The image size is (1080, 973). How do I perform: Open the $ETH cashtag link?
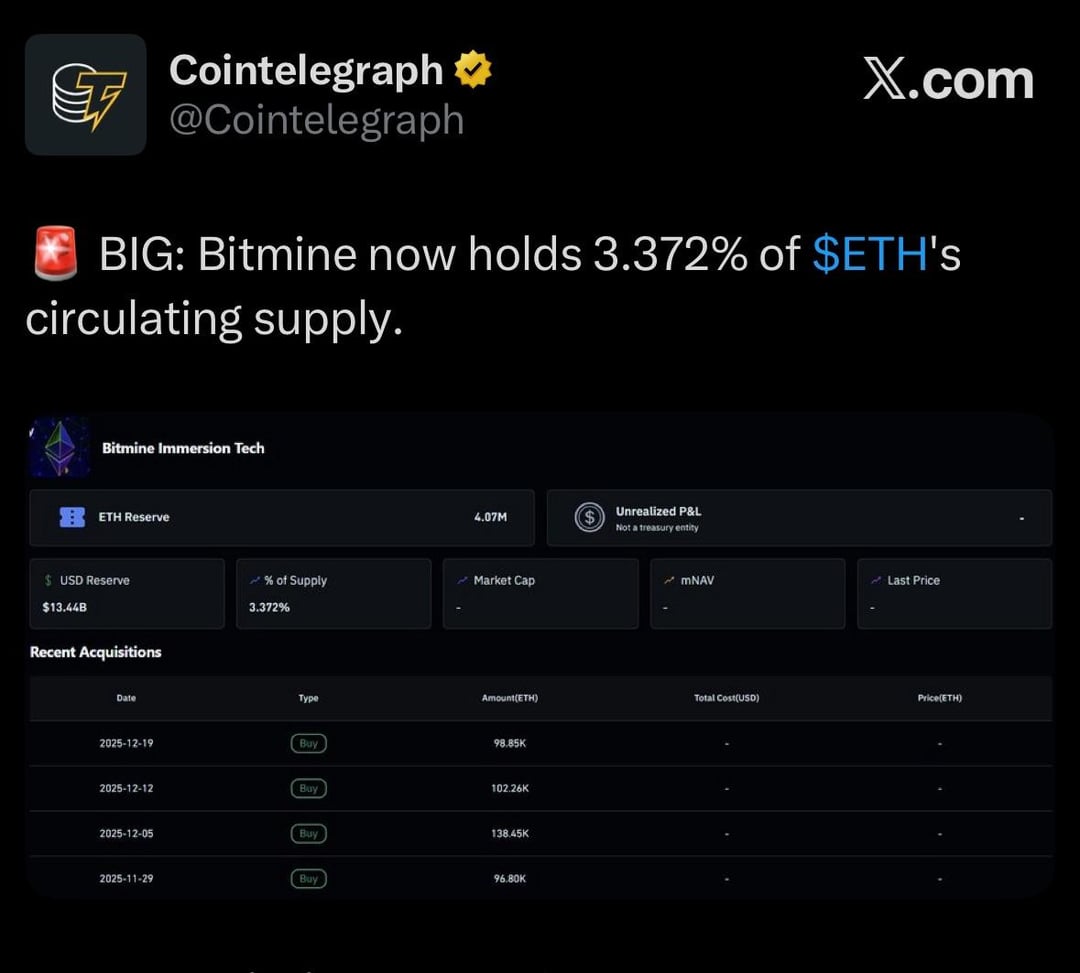point(870,255)
